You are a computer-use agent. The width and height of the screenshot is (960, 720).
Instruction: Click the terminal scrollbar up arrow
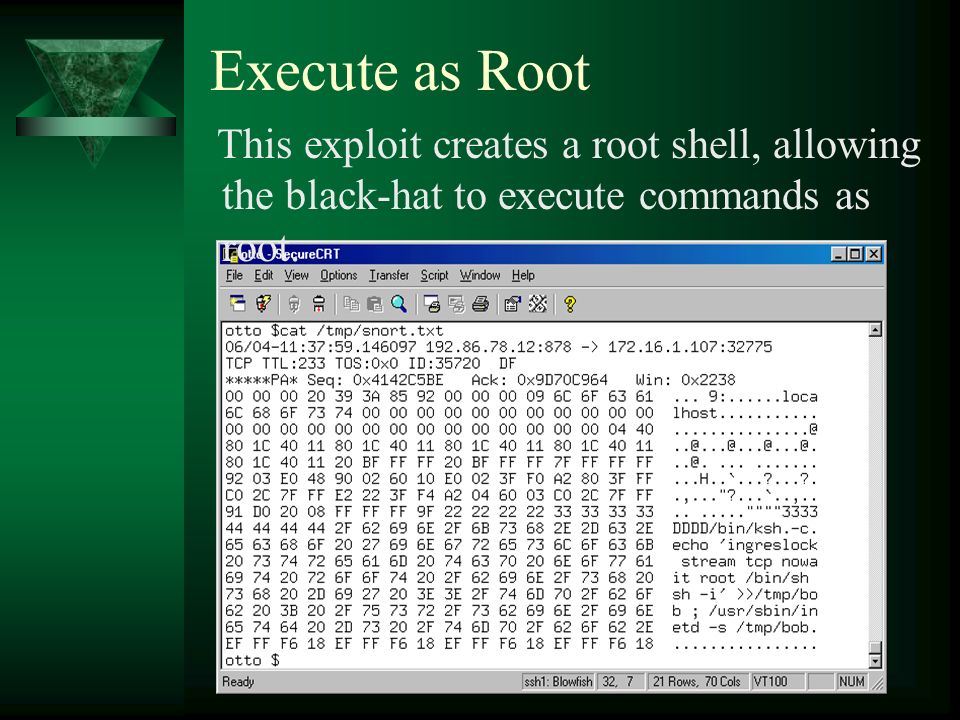pos(876,330)
